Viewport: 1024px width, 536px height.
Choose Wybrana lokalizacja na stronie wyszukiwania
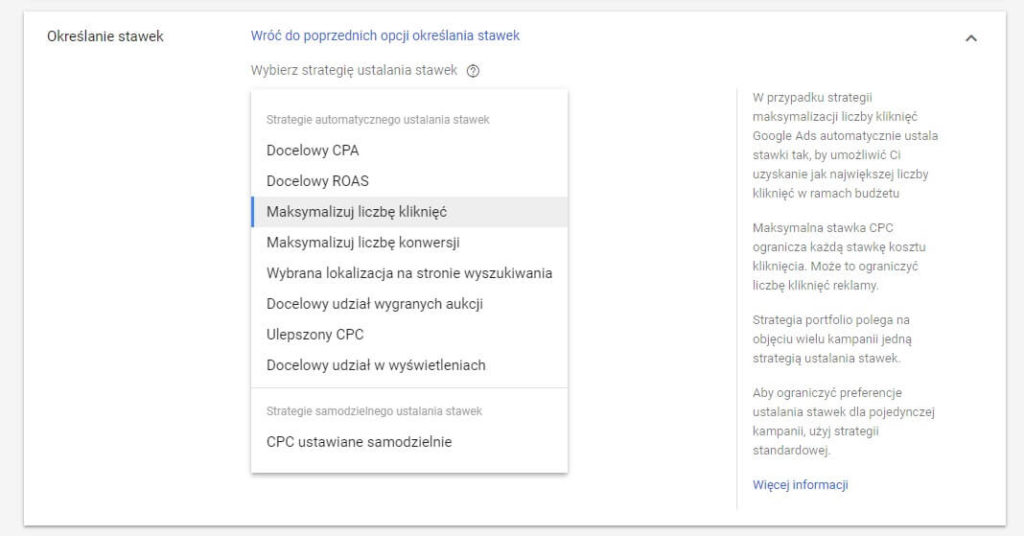tap(409, 274)
